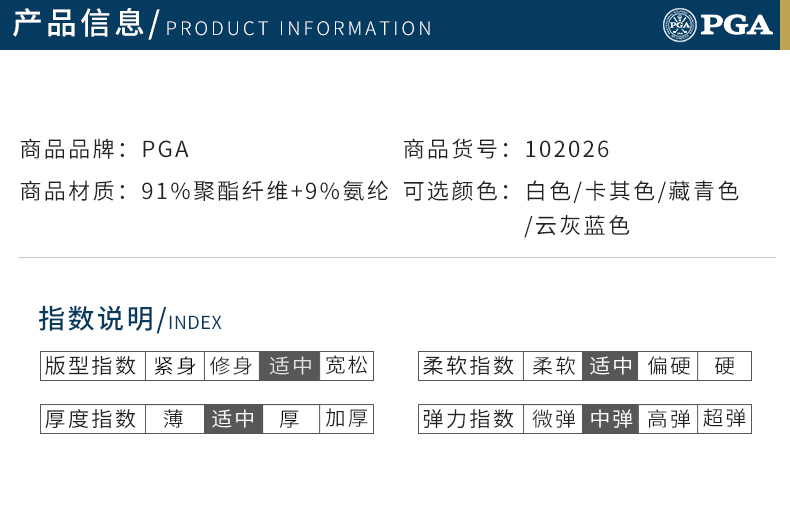The image size is (790, 514).
Task: Click the 产品信息 header title
Action: pos(78,24)
